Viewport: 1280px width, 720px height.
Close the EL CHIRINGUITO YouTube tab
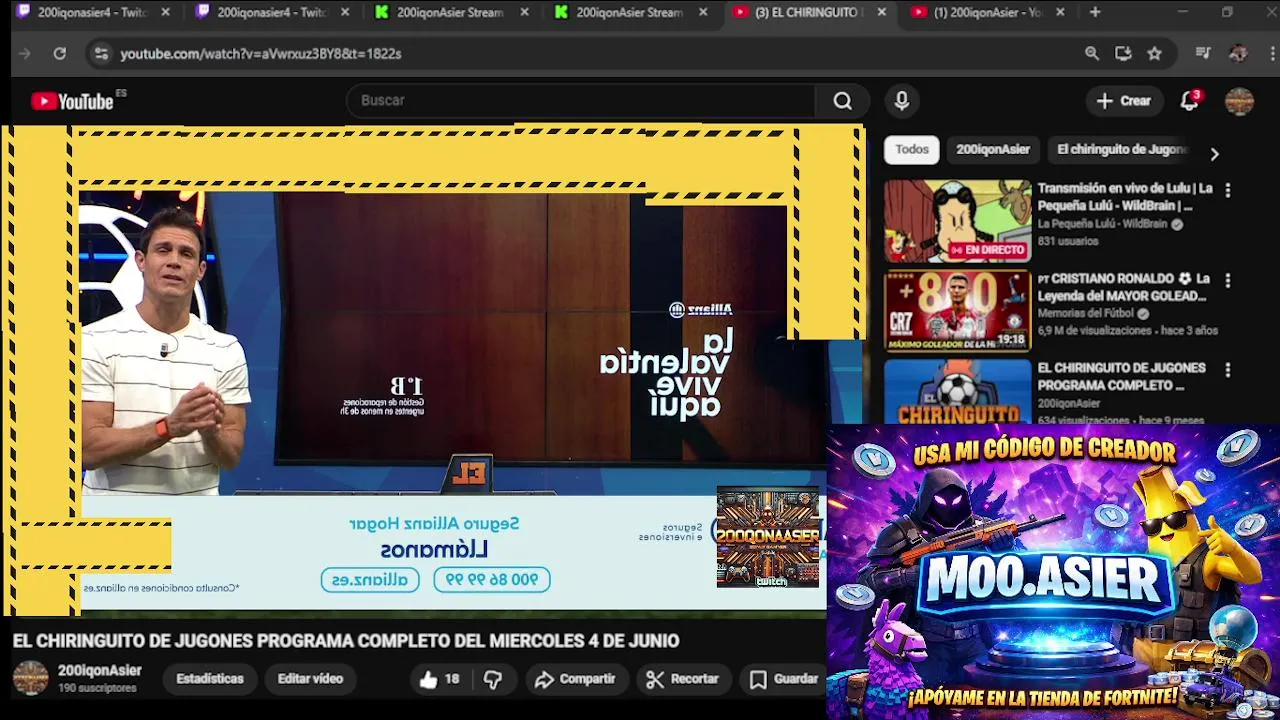(881, 12)
